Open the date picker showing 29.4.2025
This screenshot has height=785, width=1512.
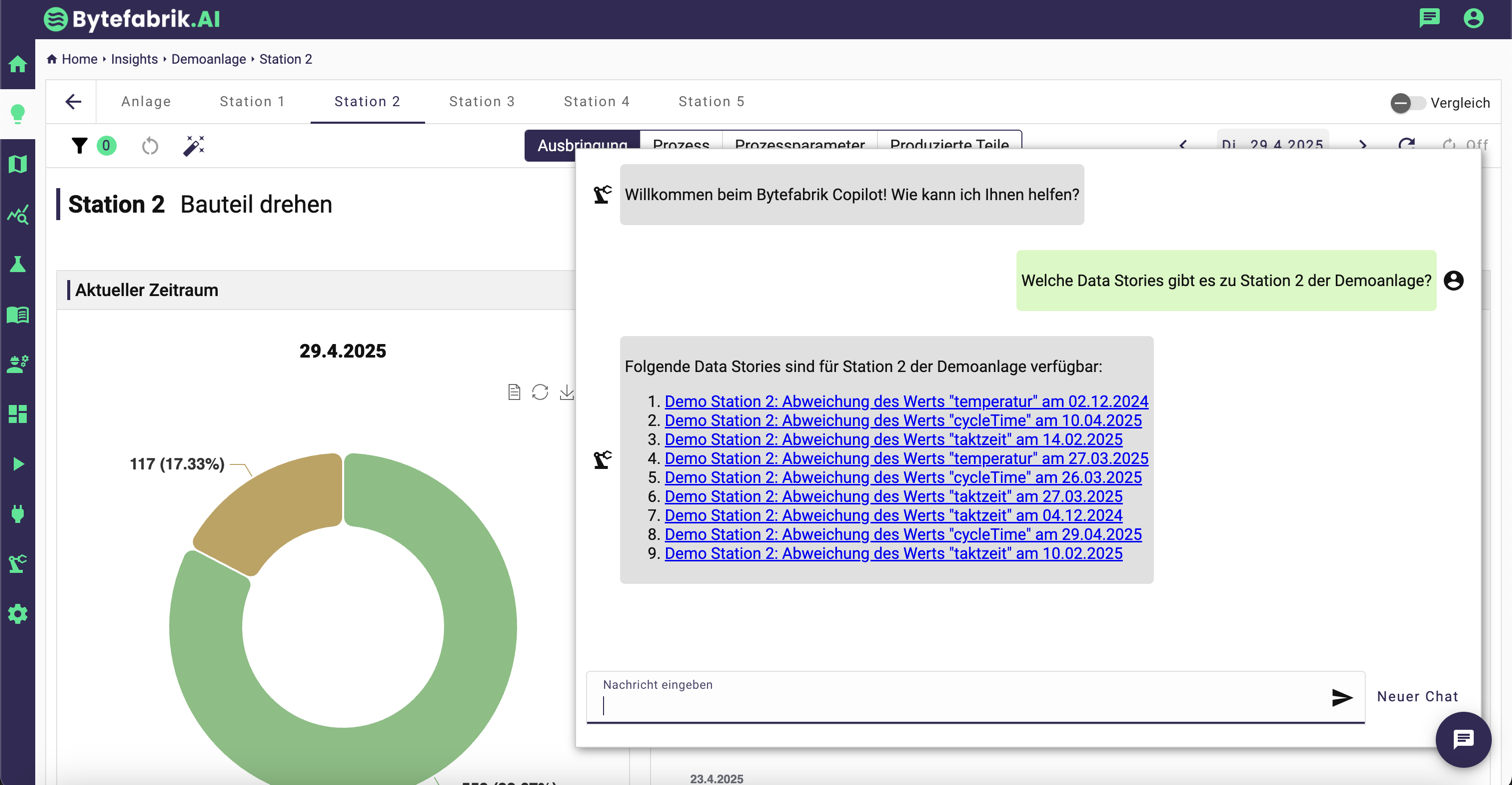click(1272, 145)
